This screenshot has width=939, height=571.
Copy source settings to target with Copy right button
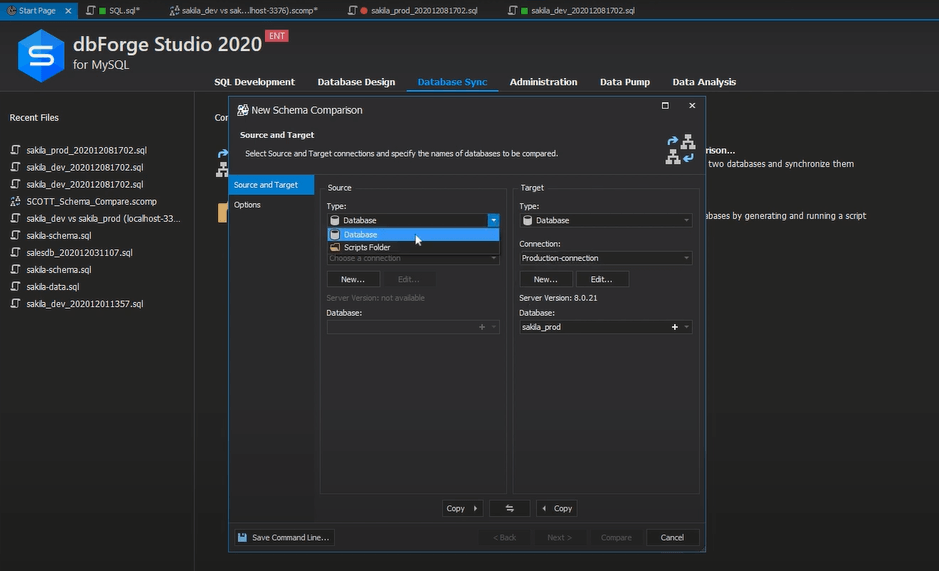point(462,508)
